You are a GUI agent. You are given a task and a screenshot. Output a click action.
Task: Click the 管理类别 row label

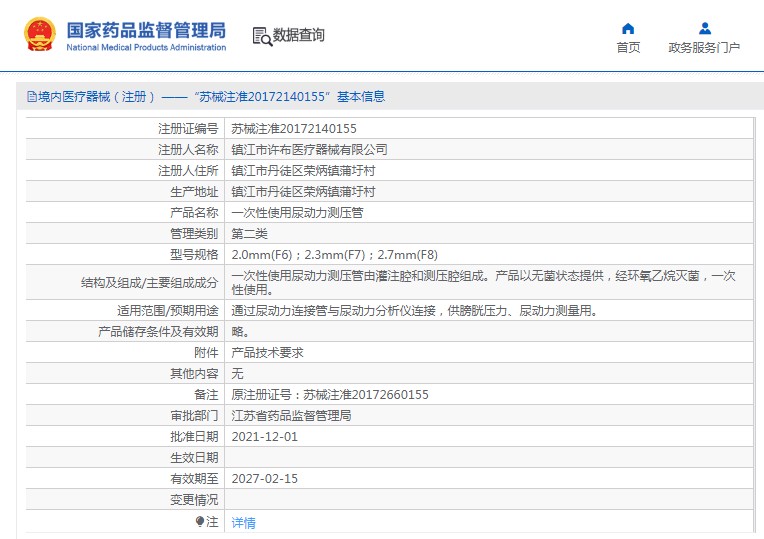click(x=194, y=233)
